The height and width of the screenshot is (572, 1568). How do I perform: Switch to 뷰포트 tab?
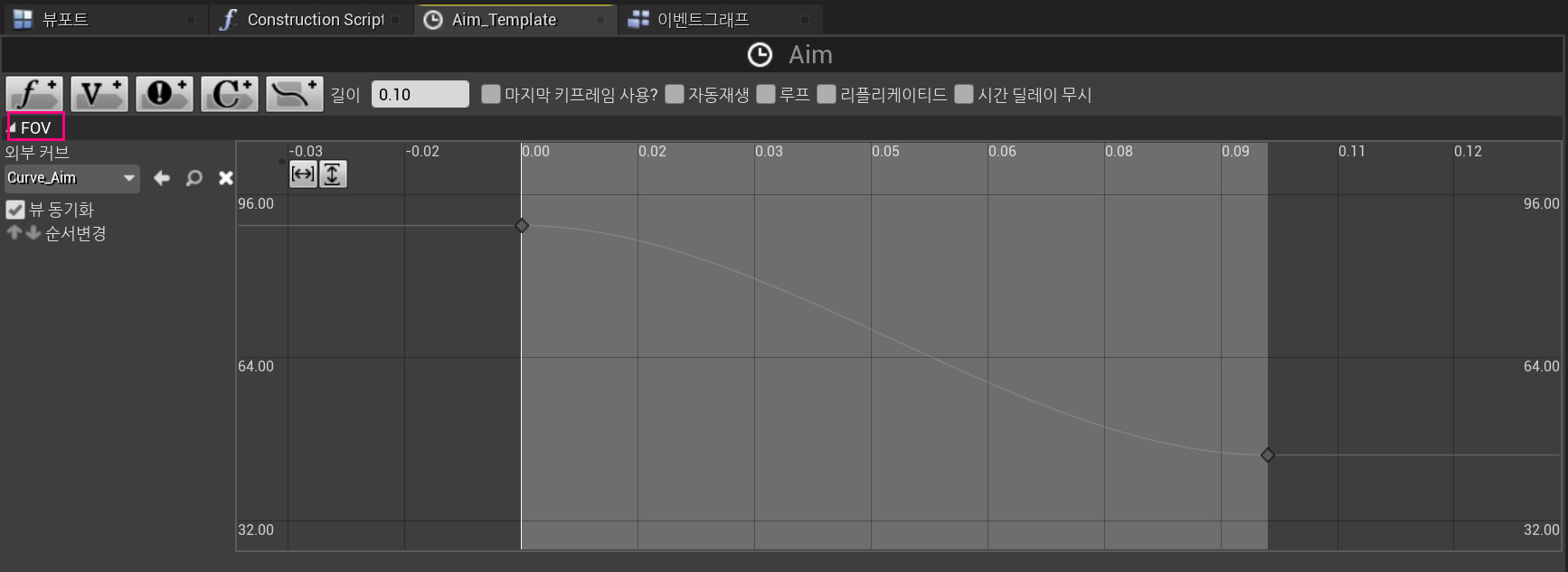point(104,19)
